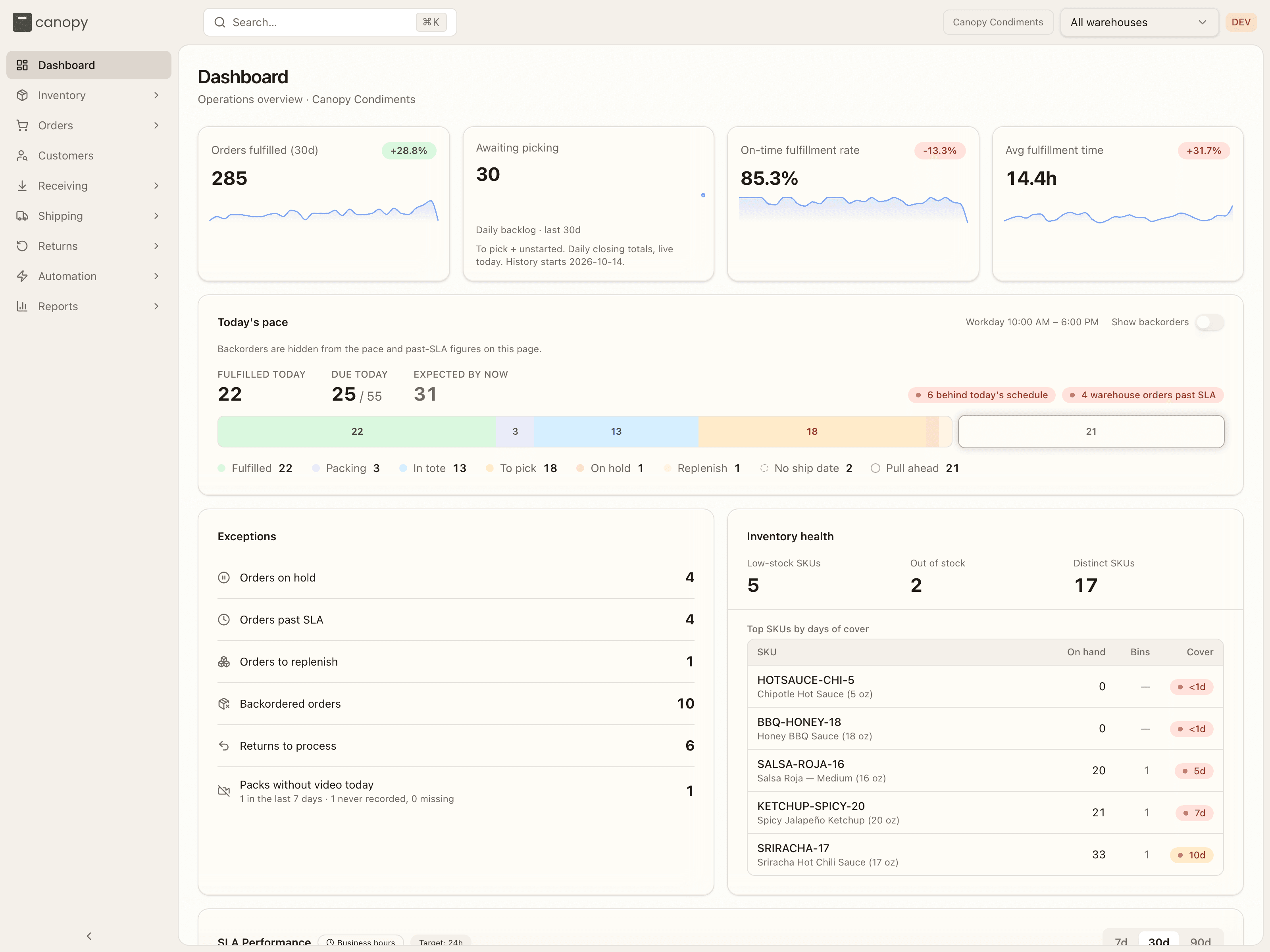Image resolution: width=1270 pixels, height=952 pixels.
Task: Open the Dashboard menu item
Action: (x=89, y=65)
